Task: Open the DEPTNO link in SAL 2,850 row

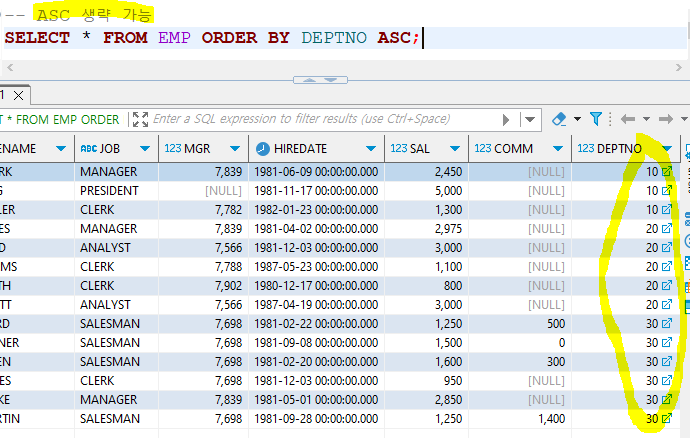Action: click(x=667, y=399)
